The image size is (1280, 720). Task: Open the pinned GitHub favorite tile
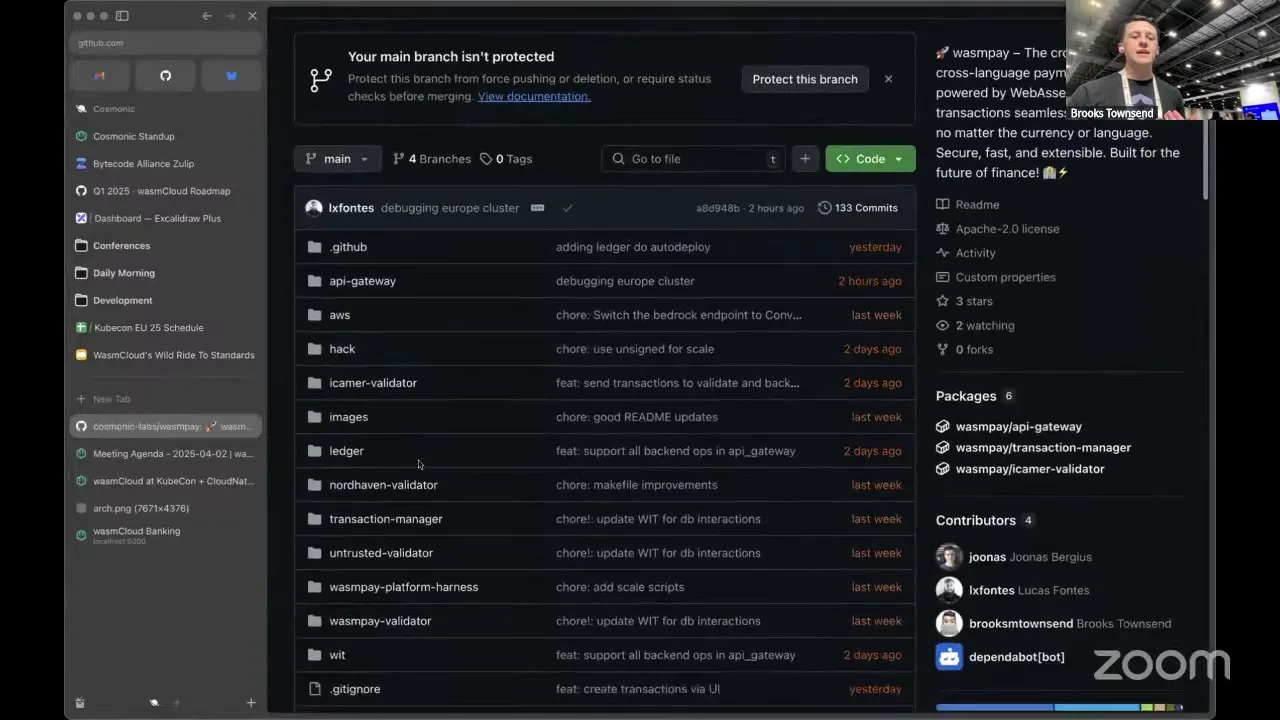166,75
